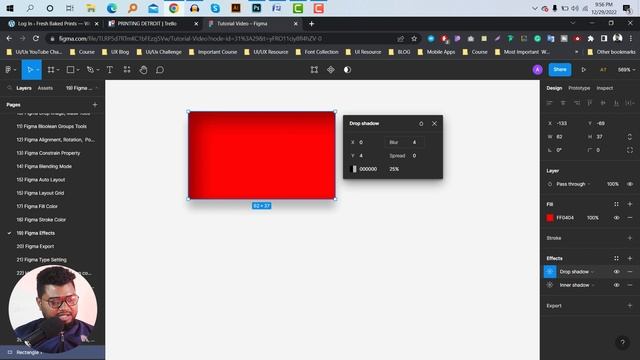
Task: Remove the Inner shadow effect
Action: click(630, 285)
